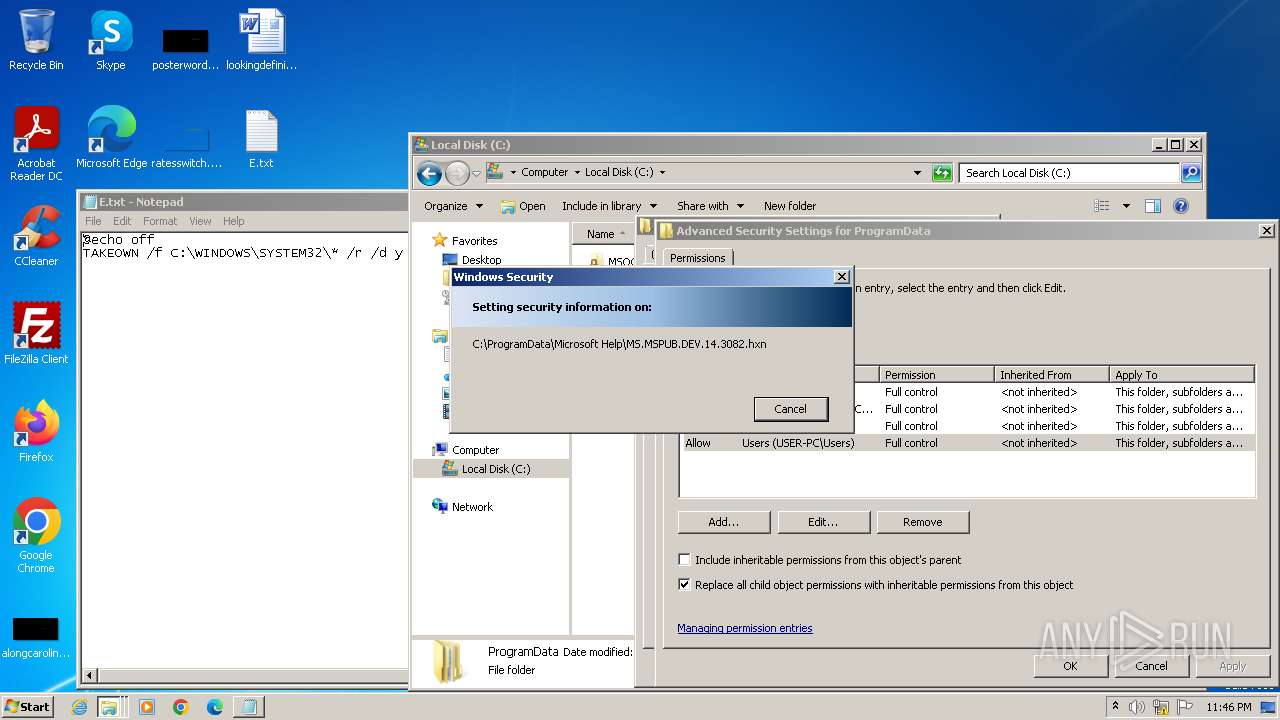Click the Apply To column header
This screenshot has width=1280, height=720.
point(1182,375)
